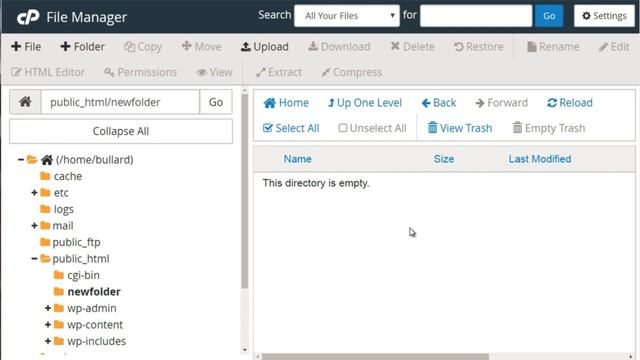Go Up One Level
Viewport: 640px width, 360px height.
pyautogui.click(x=365, y=103)
